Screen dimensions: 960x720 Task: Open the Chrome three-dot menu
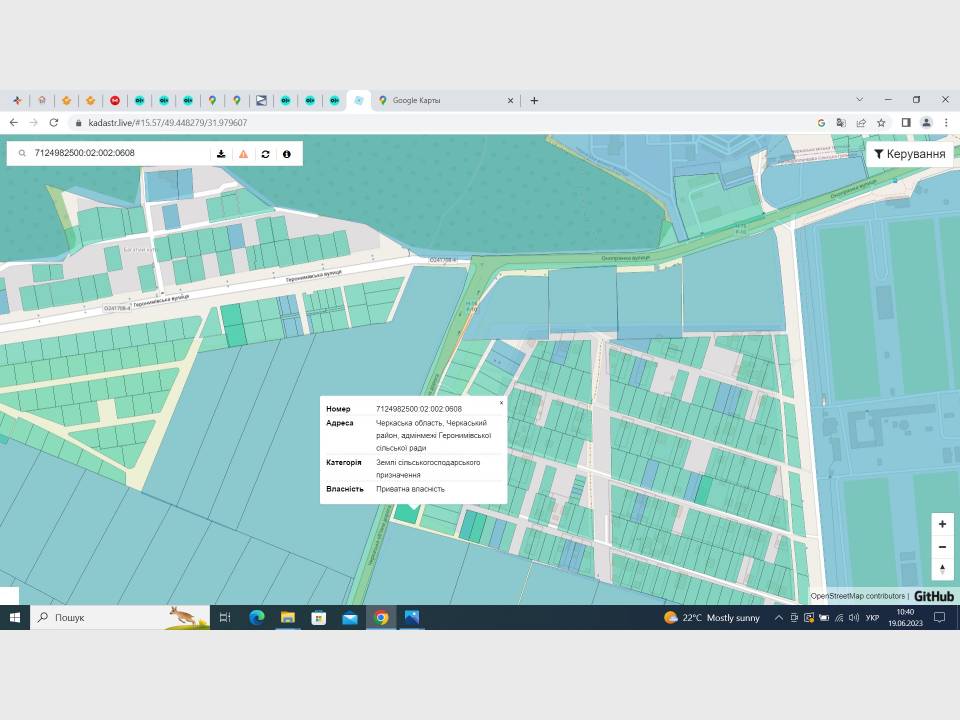pos(946,123)
